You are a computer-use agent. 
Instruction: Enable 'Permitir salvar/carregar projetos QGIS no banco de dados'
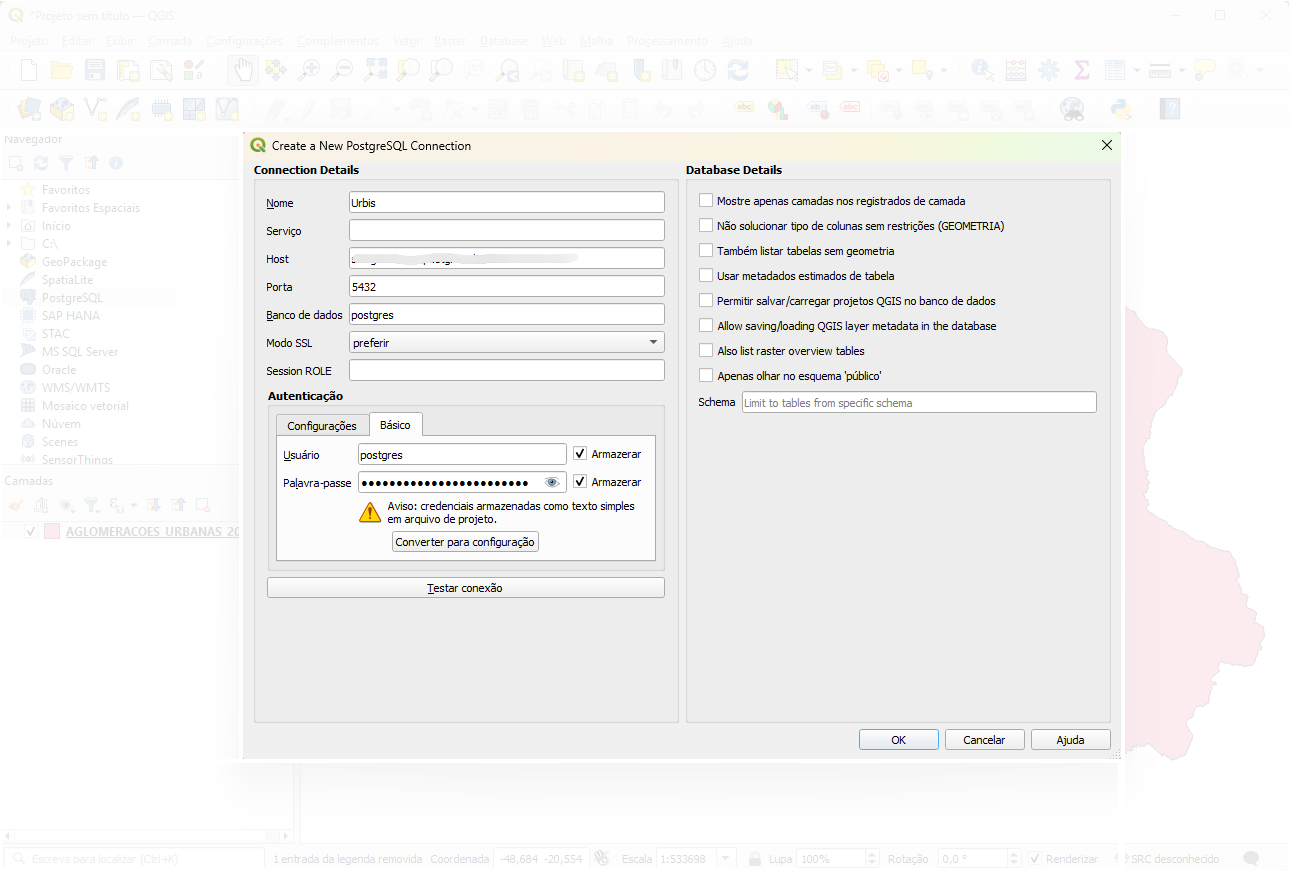tap(707, 301)
